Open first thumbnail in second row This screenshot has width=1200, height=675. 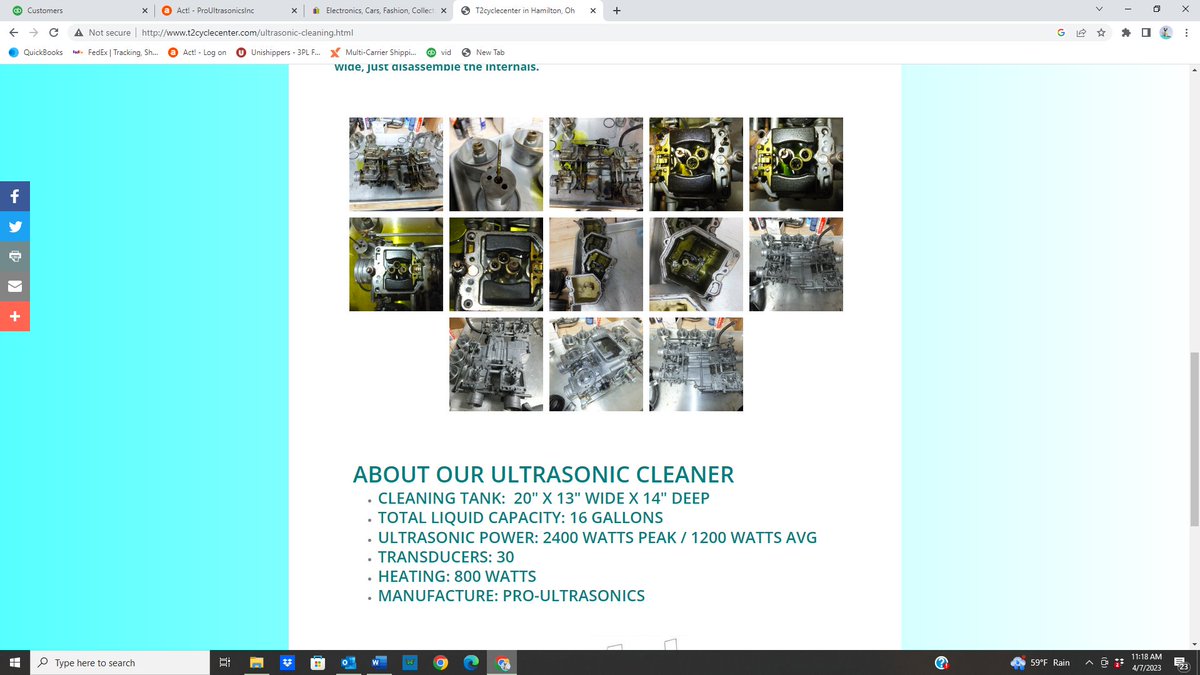pos(396,264)
